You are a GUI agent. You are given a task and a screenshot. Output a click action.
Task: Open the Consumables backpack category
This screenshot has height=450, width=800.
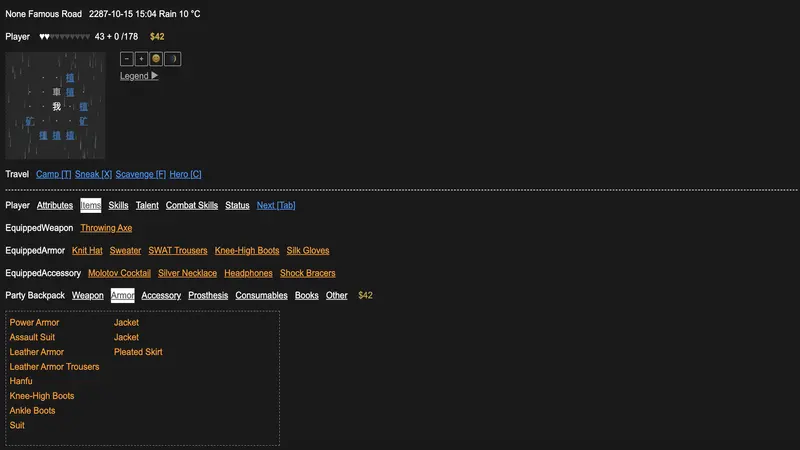click(x=261, y=295)
